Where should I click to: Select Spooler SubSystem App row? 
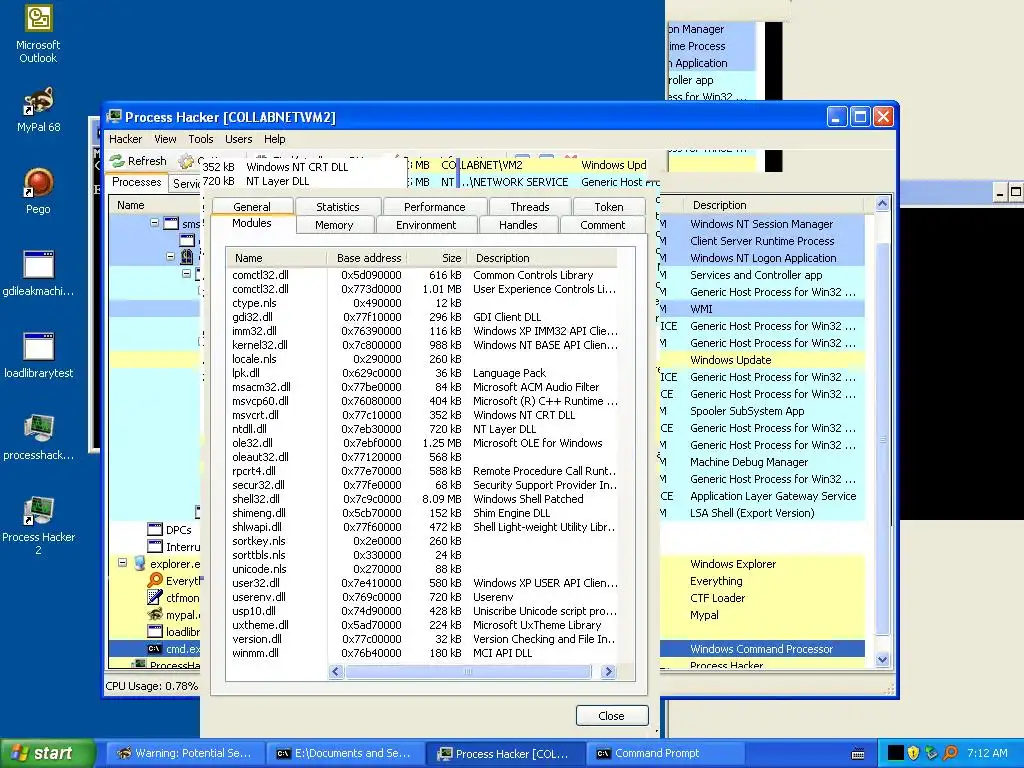click(761, 411)
